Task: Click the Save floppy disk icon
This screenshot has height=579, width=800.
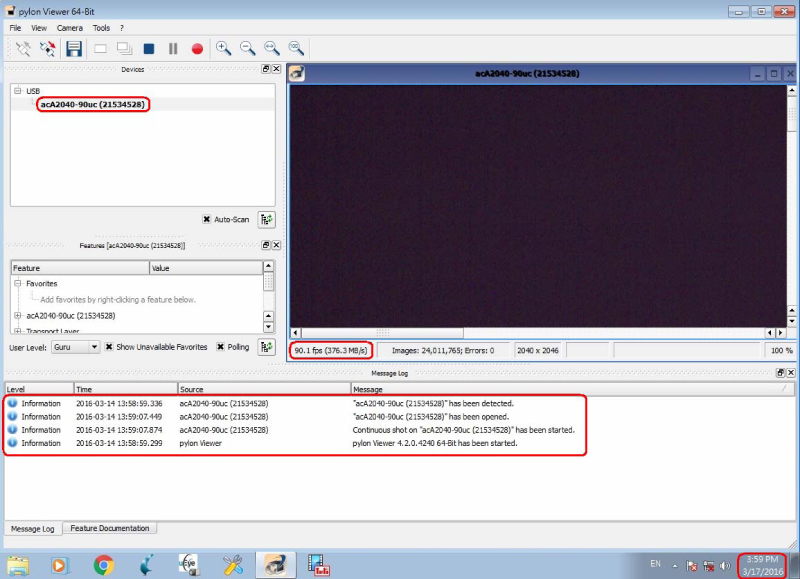Action: point(74,48)
